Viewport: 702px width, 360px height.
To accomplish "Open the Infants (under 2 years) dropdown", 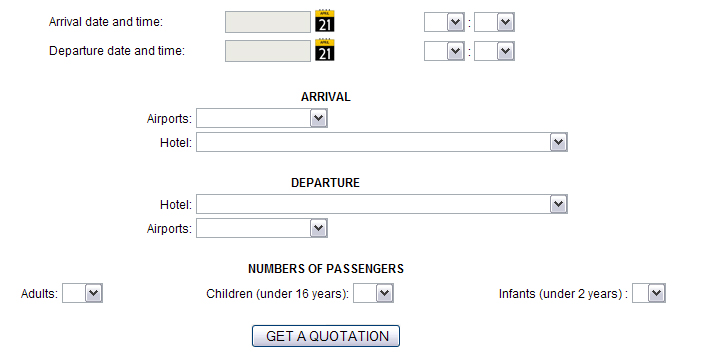I will (649, 293).
